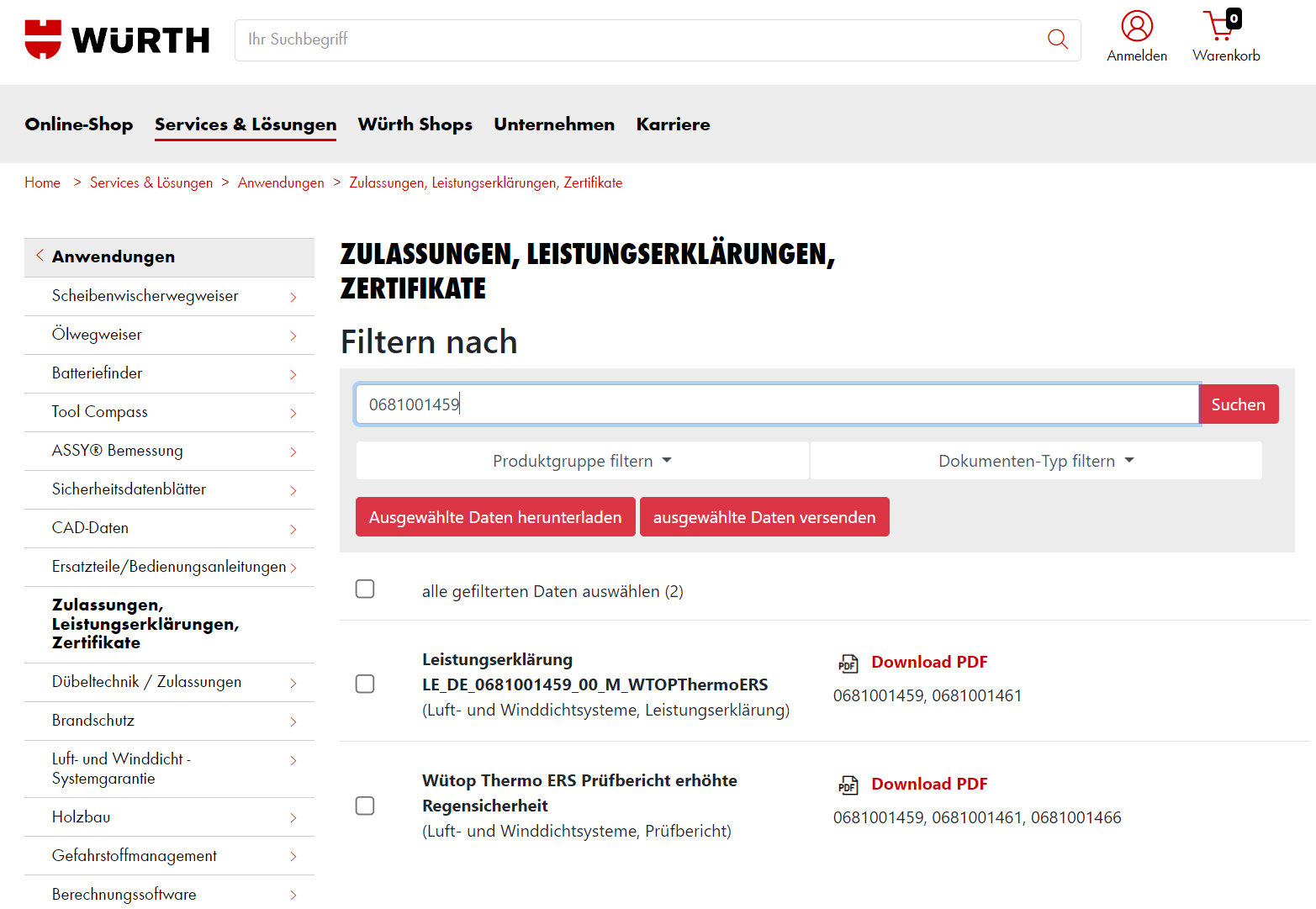Image resolution: width=1316 pixels, height=909 pixels.
Task: Click article numbers '0681001459, 0681001461, 0681001466'
Action: pyautogui.click(x=977, y=817)
